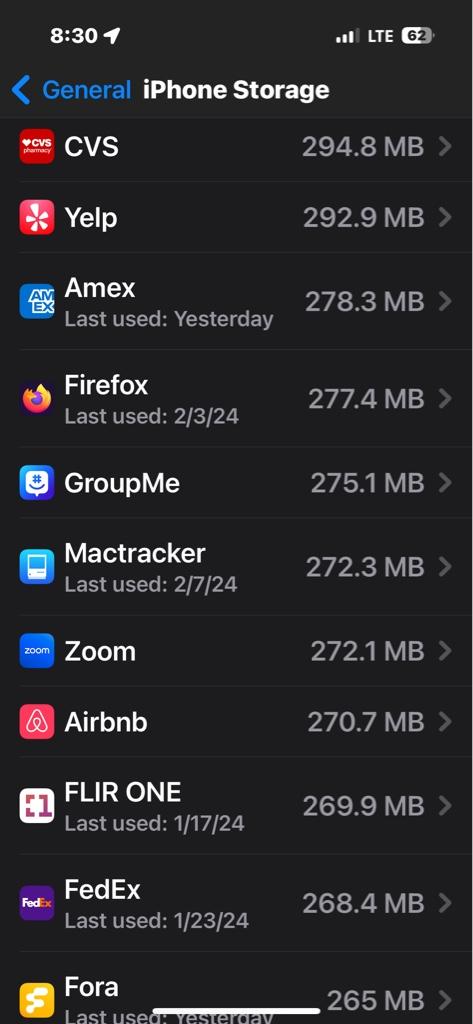The height and width of the screenshot is (1024, 473).
Task: Open the chevron next to 277.4 MB
Action: pyautogui.click(x=446, y=398)
